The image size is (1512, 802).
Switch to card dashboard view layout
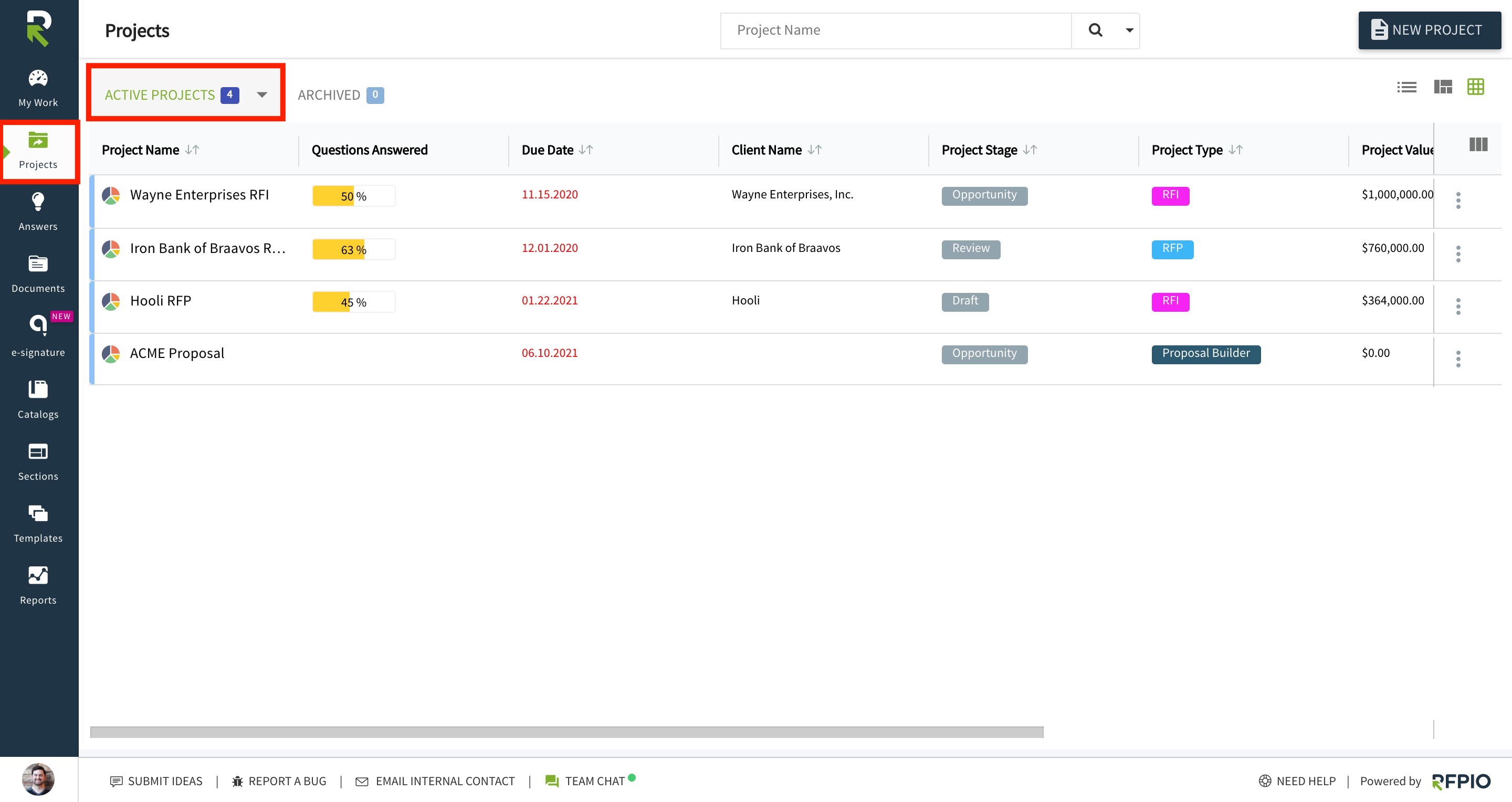click(x=1443, y=87)
